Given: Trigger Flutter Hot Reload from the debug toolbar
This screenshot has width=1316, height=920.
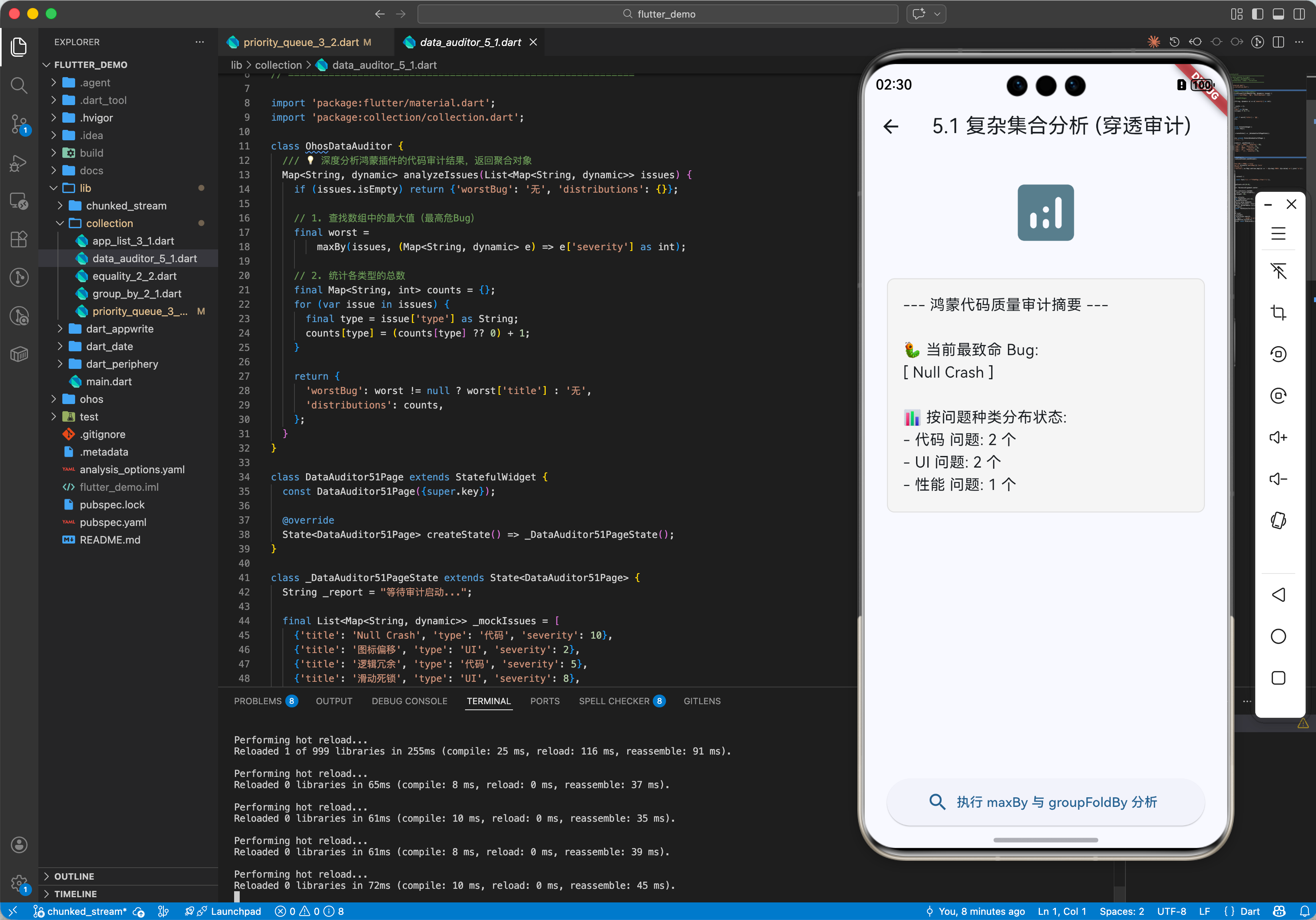Looking at the screenshot, I should tap(1154, 41).
